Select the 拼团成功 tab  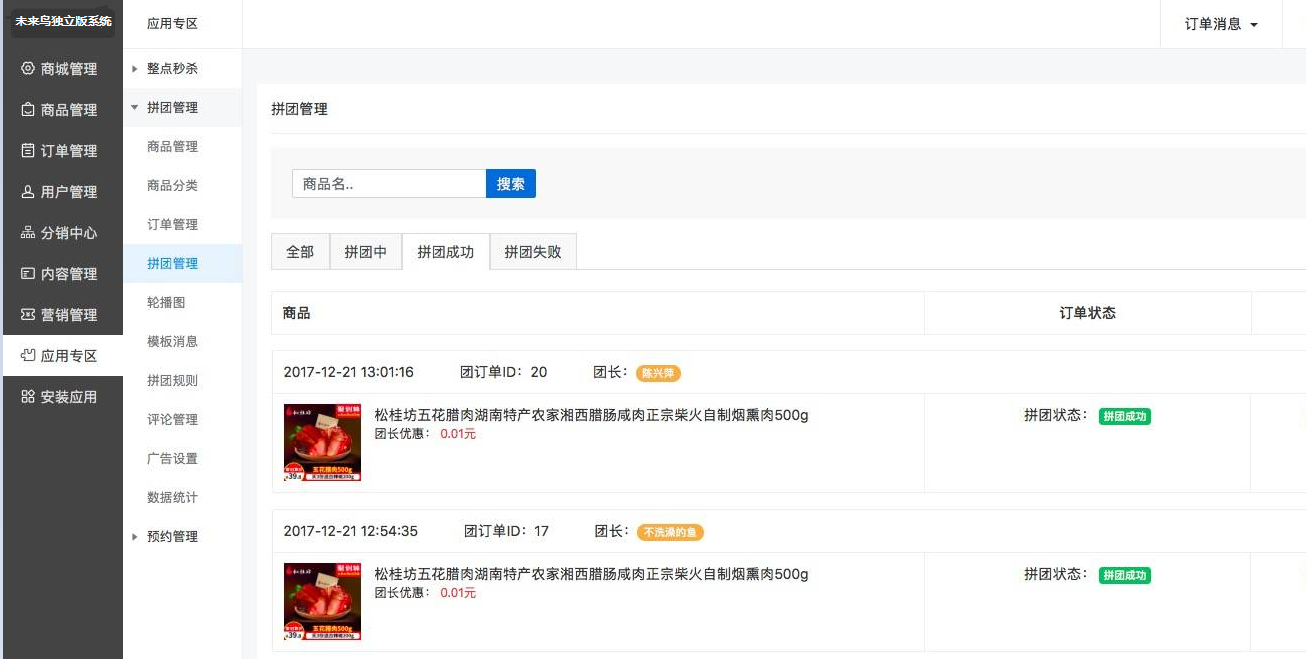point(446,252)
